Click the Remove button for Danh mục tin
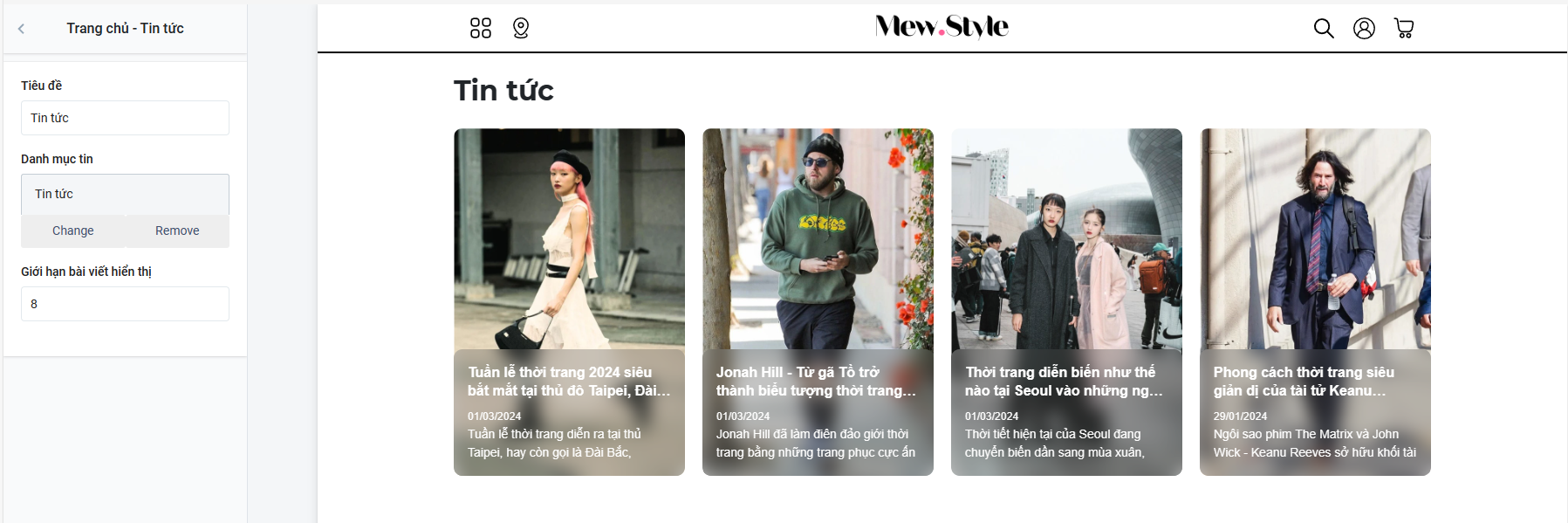 pyautogui.click(x=177, y=231)
